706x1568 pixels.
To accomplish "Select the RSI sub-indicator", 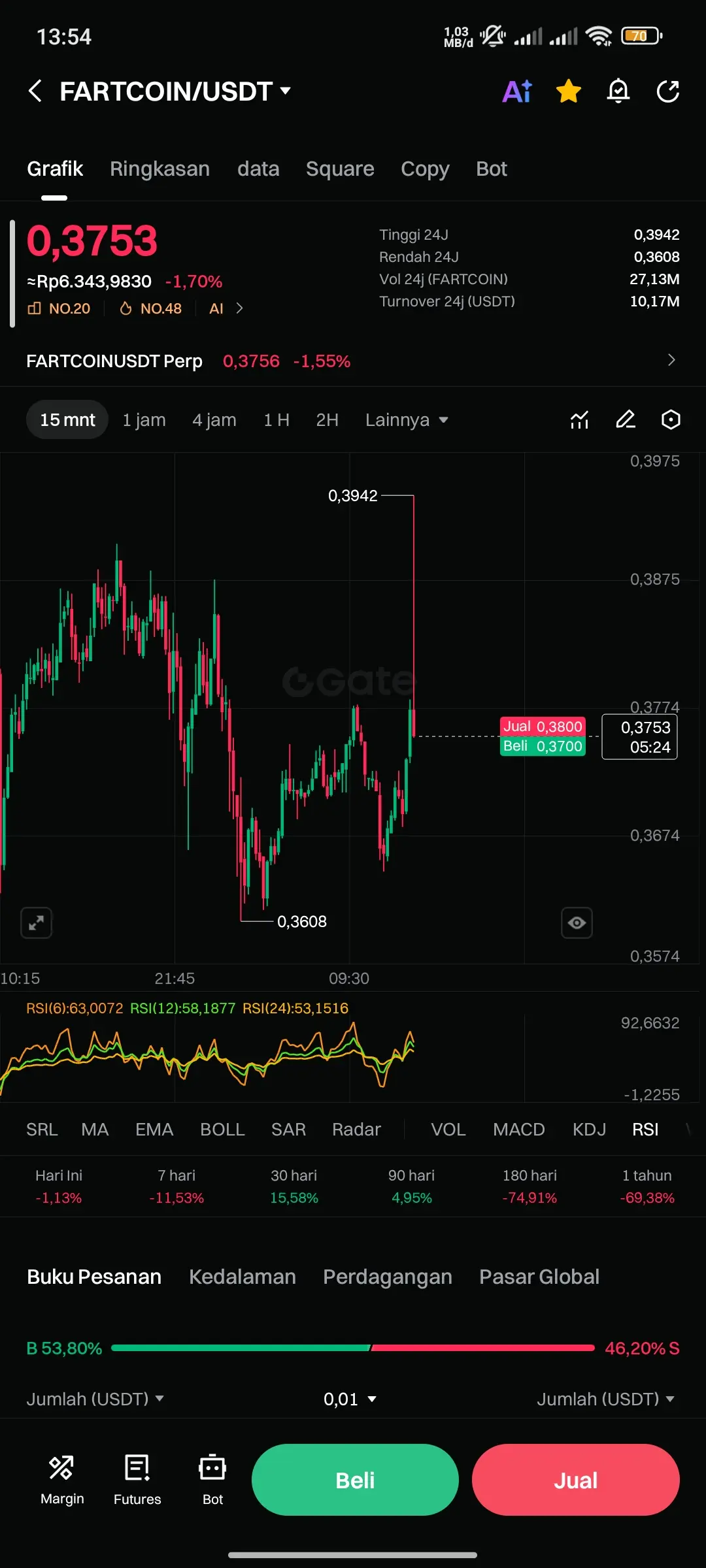I will (x=645, y=1129).
